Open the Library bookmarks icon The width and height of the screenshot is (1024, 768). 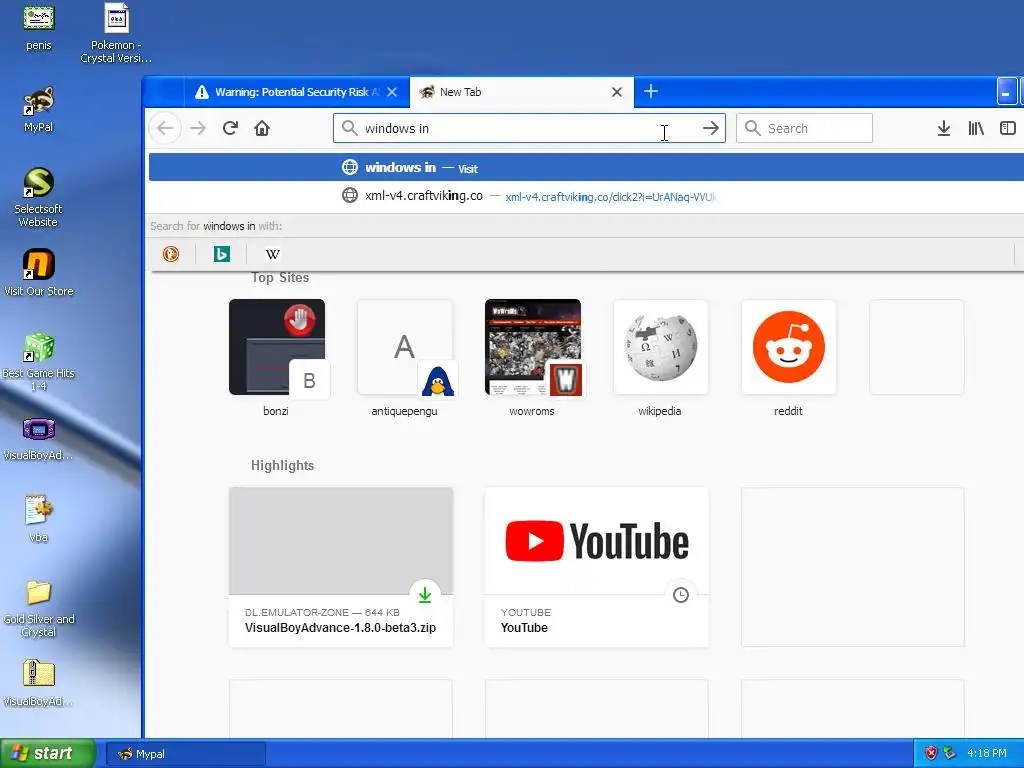click(x=976, y=128)
